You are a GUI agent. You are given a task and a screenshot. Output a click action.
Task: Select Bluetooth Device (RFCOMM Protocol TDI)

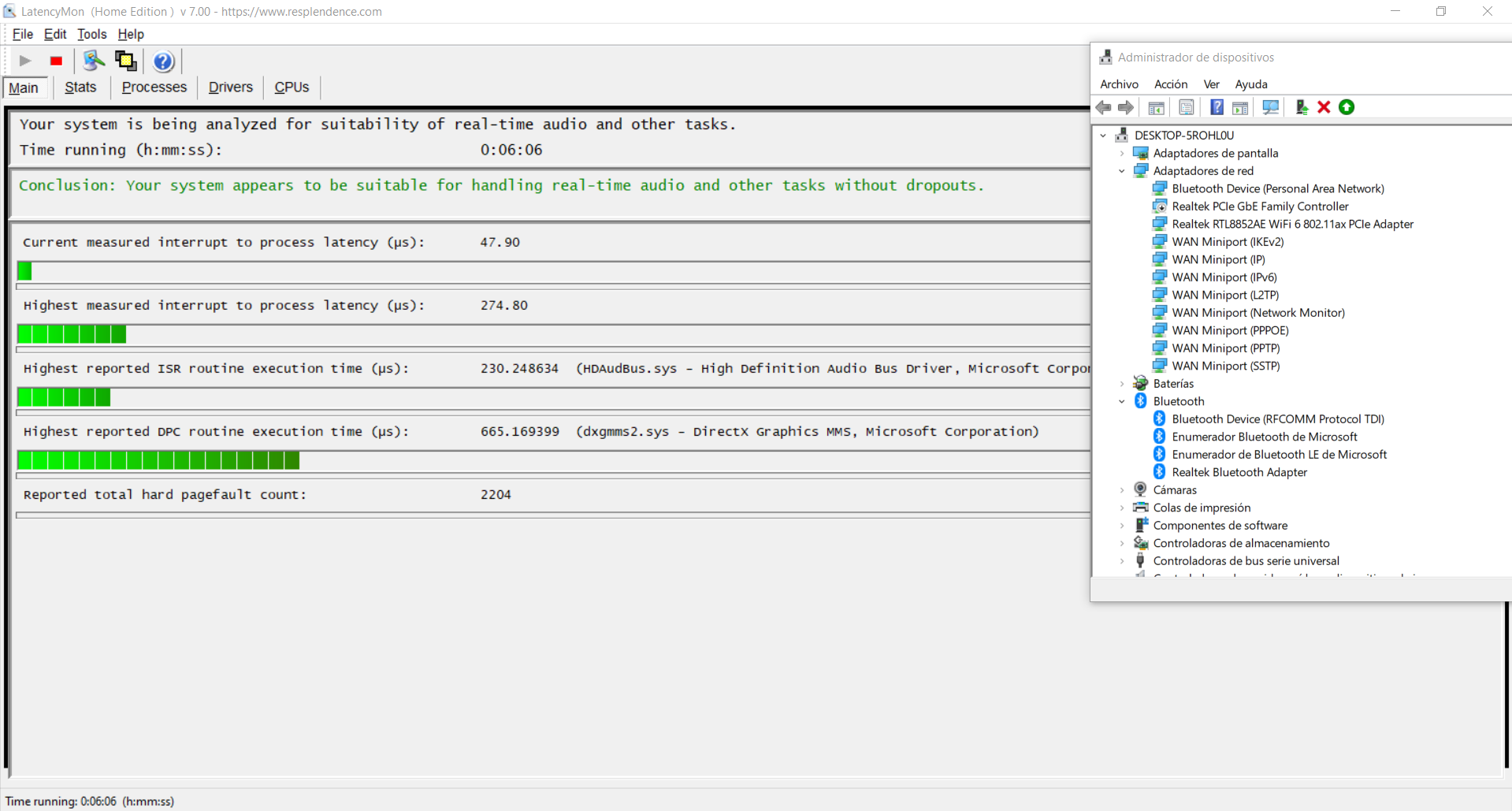point(1278,419)
